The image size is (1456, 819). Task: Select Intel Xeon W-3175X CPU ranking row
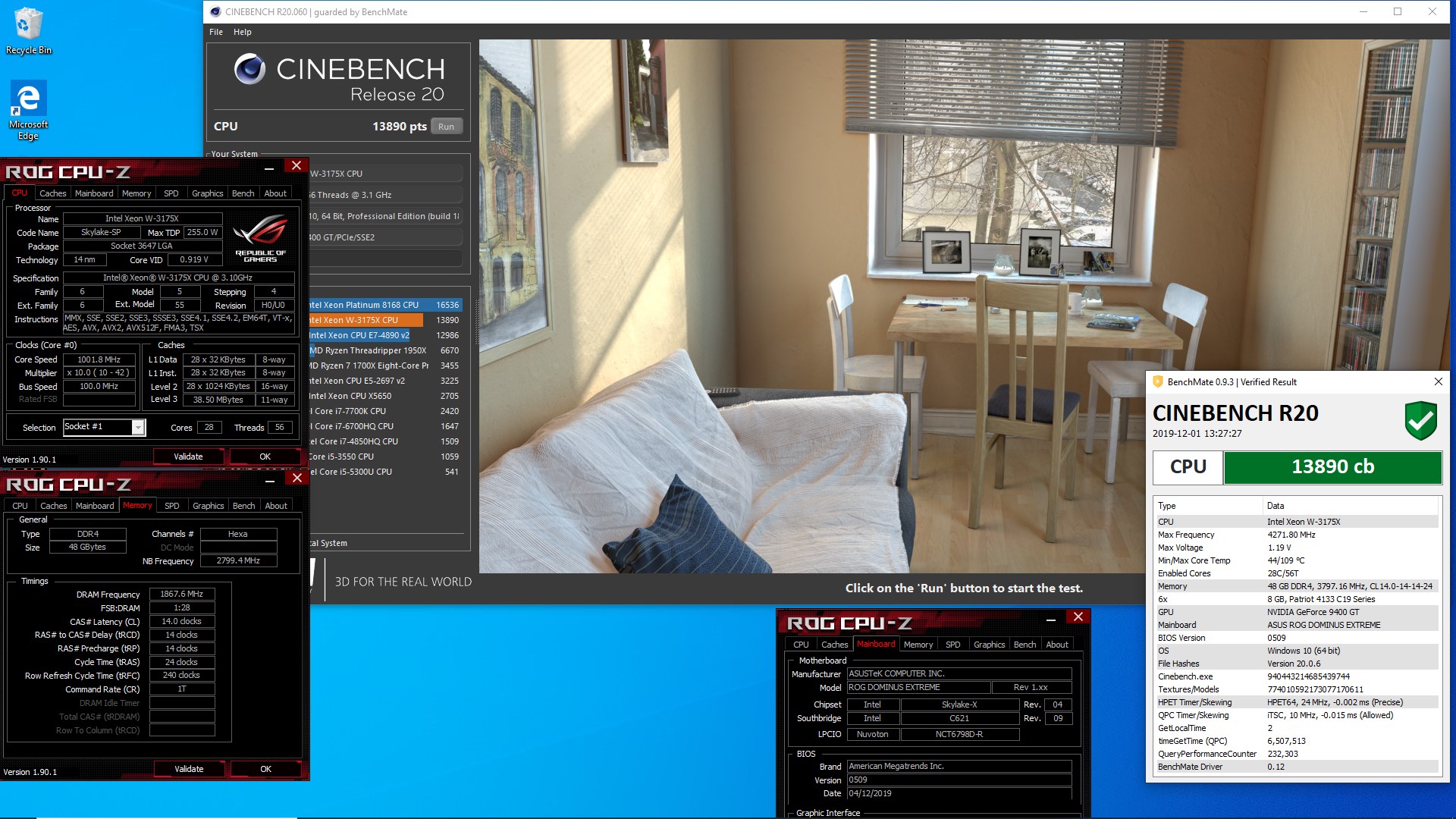point(385,320)
